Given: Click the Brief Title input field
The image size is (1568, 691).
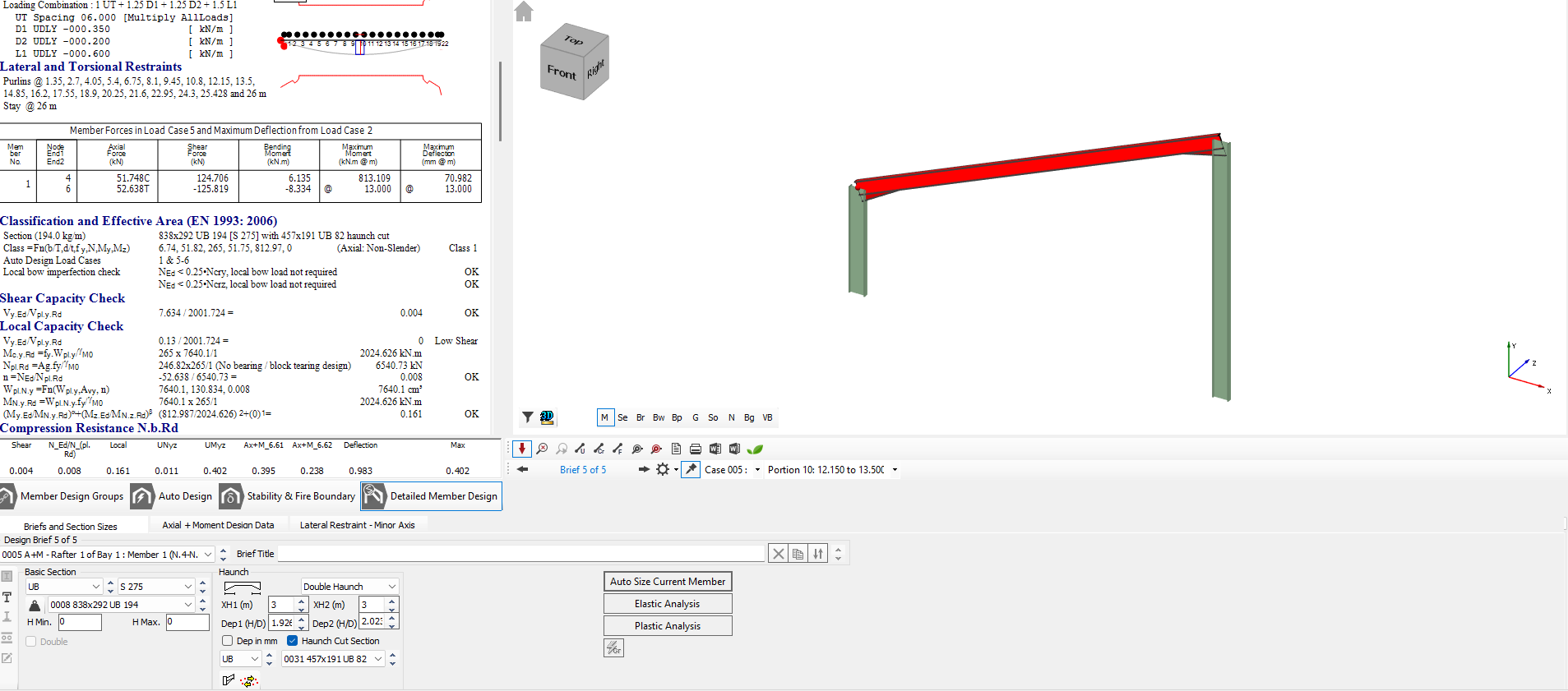Looking at the screenshot, I should click(521, 554).
